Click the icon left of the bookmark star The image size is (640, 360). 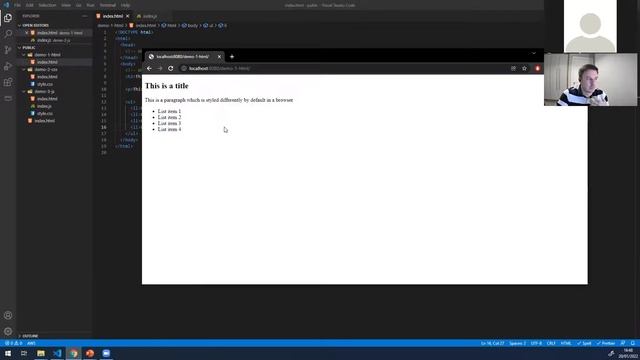pyautogui.click(x=513, y=68)
